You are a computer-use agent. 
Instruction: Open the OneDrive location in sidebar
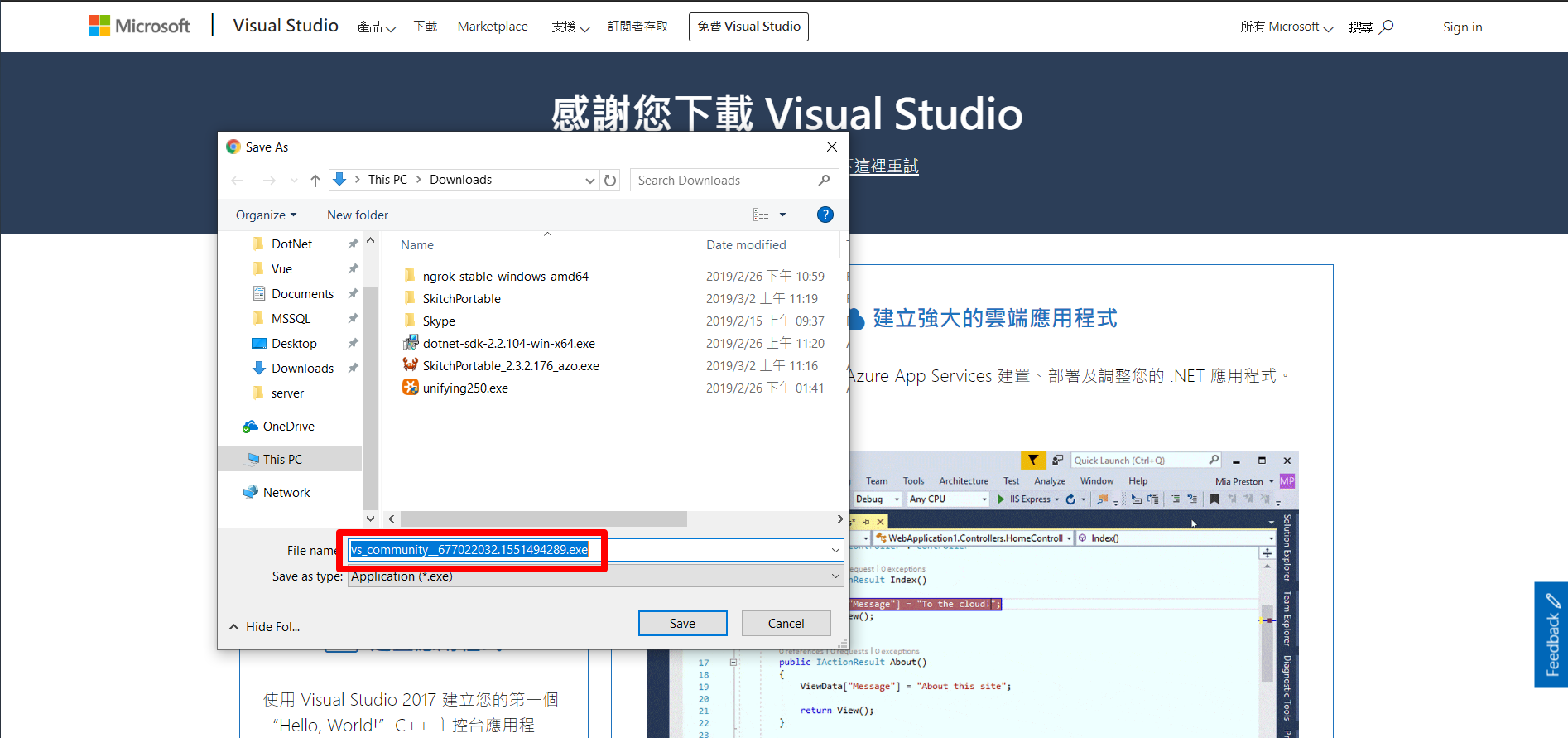288,427
